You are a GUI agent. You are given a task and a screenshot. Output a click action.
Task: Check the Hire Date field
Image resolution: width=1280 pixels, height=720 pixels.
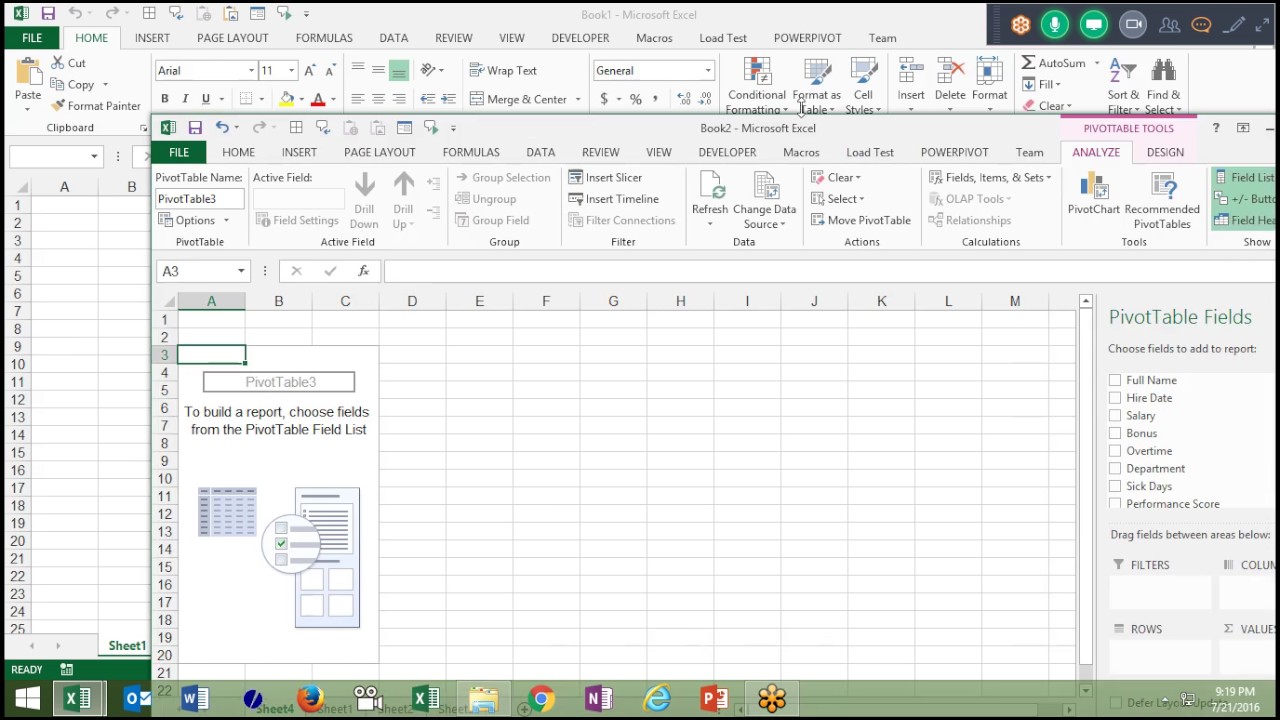click(x=1115, y=398)
